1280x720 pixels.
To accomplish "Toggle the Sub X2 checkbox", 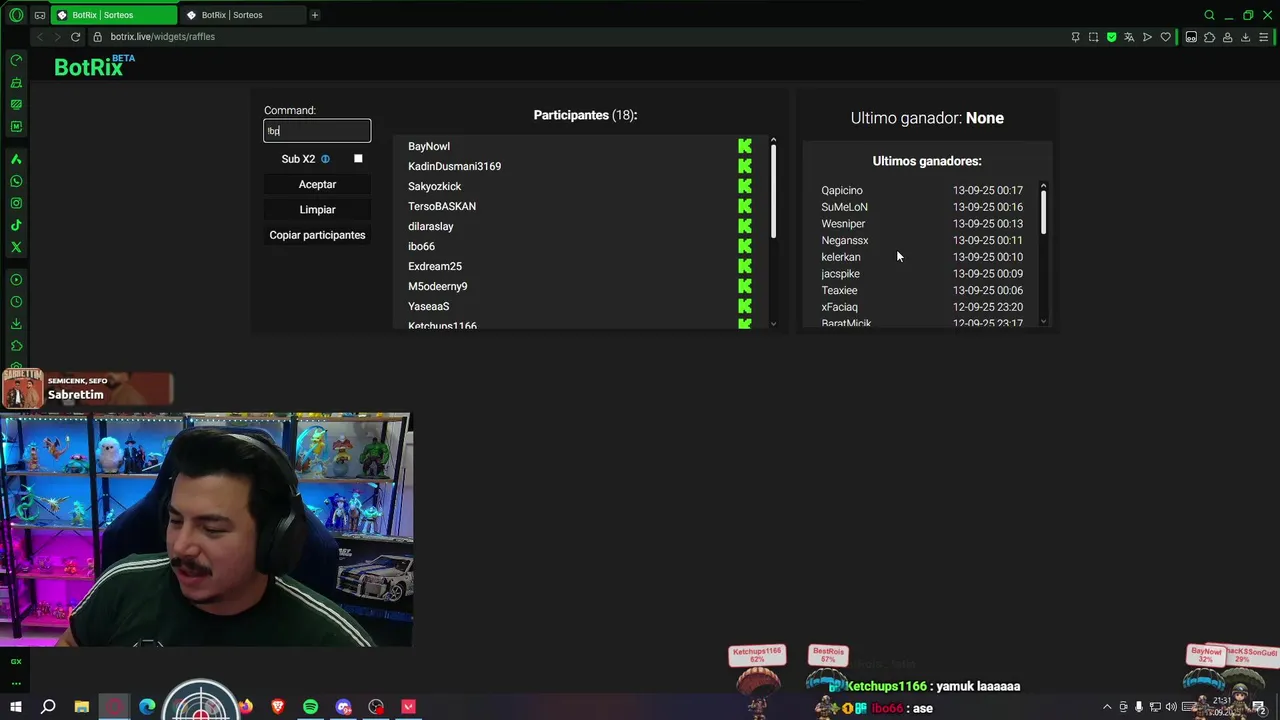I will [358, 159].
